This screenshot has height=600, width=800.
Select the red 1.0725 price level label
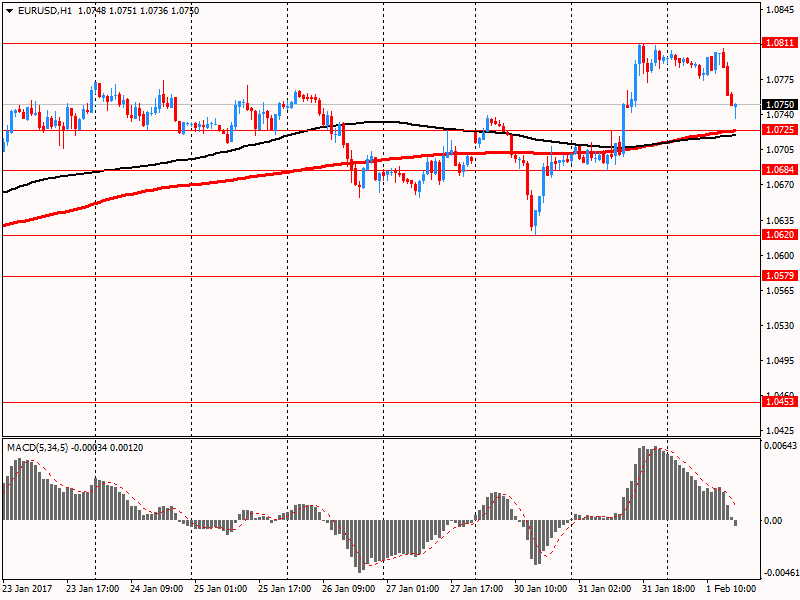pos(779,129)
